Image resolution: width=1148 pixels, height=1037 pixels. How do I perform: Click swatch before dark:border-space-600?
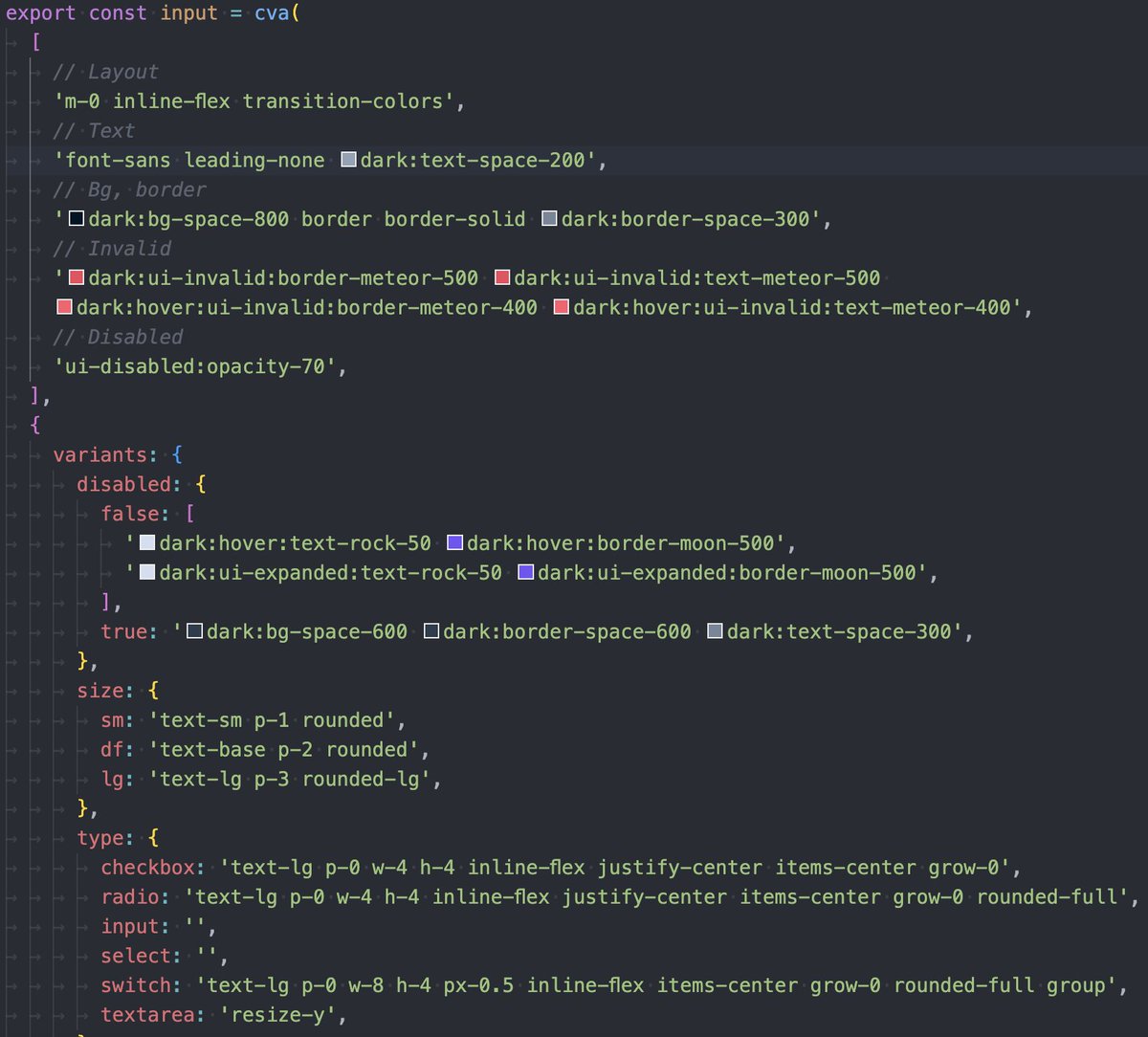click(431, 631)
